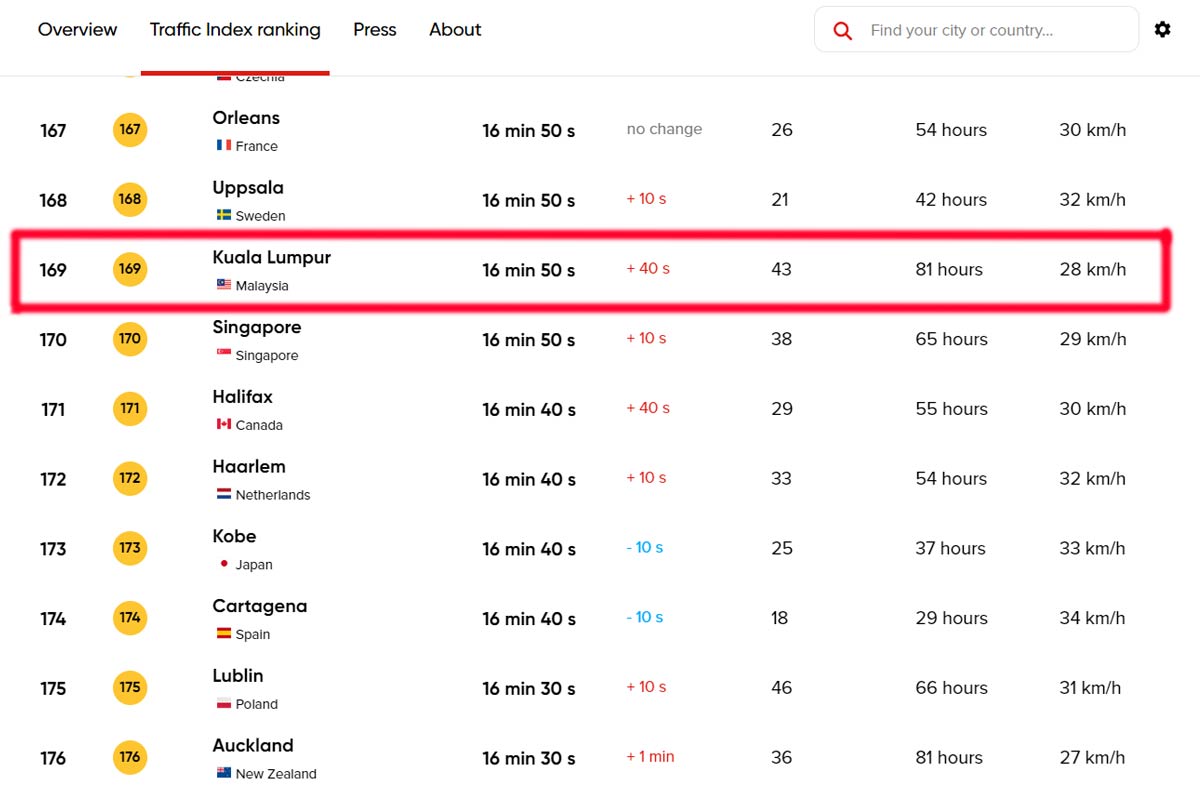Go to the About tab
This screenshot has width=1200, height=800.
point(455,30)
